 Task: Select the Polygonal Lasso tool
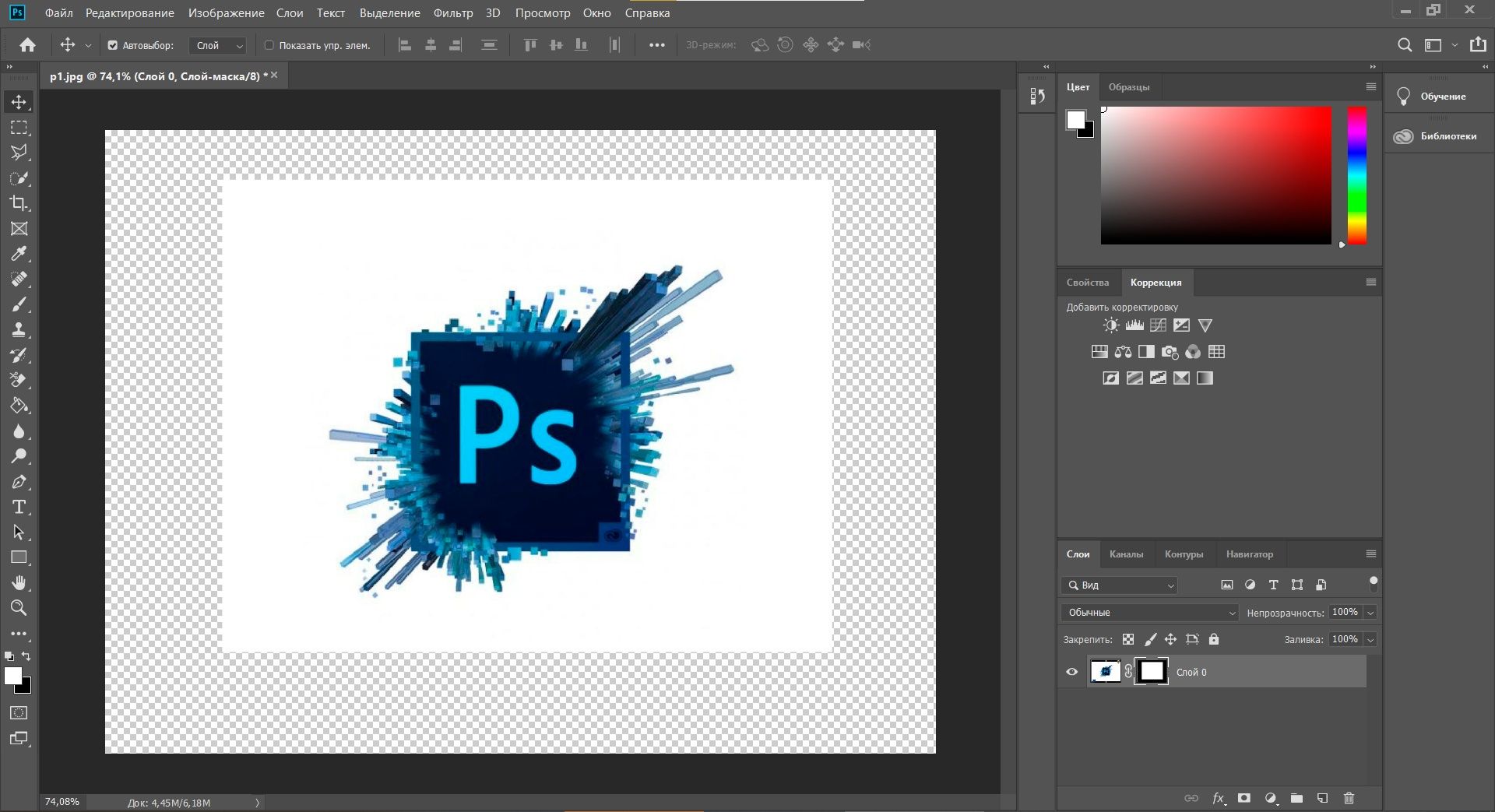[x=19, y=153]
